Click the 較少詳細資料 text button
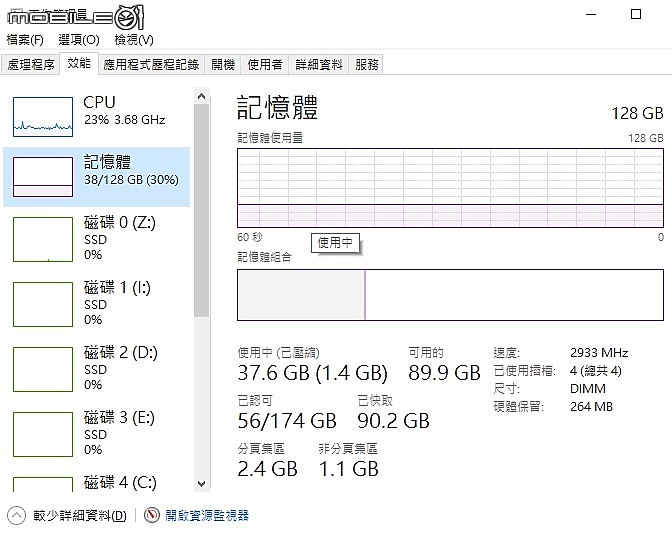This screenshot has width=672, height=534. pyautogui.click(x=80, y=516)
